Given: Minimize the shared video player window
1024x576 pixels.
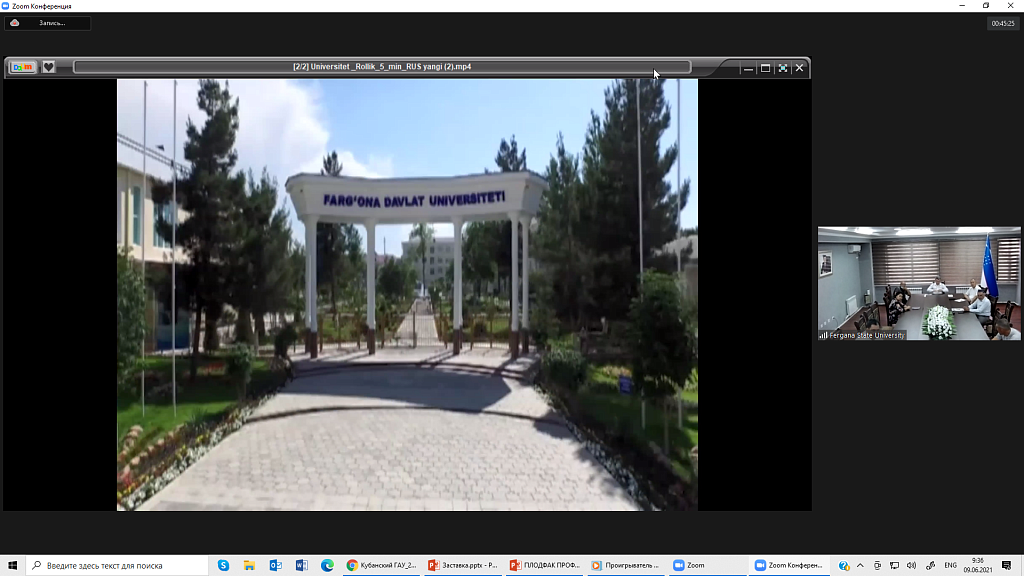Looking at the screenshot, I should tap(748, 68).
